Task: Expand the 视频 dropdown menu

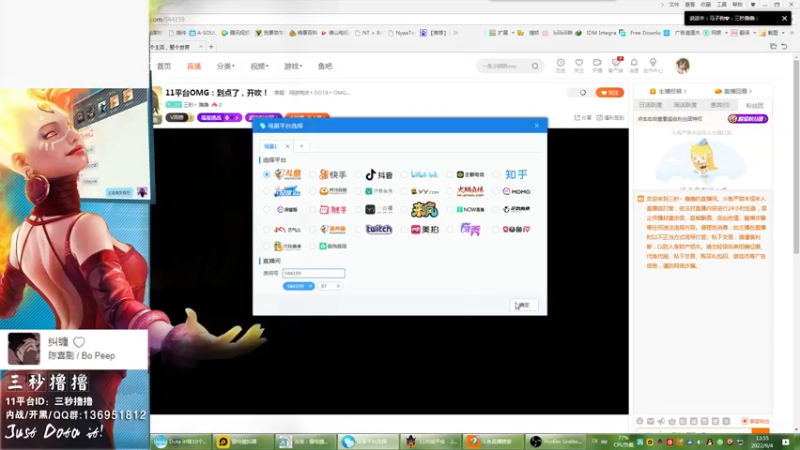Action: (x=259, y=66)
